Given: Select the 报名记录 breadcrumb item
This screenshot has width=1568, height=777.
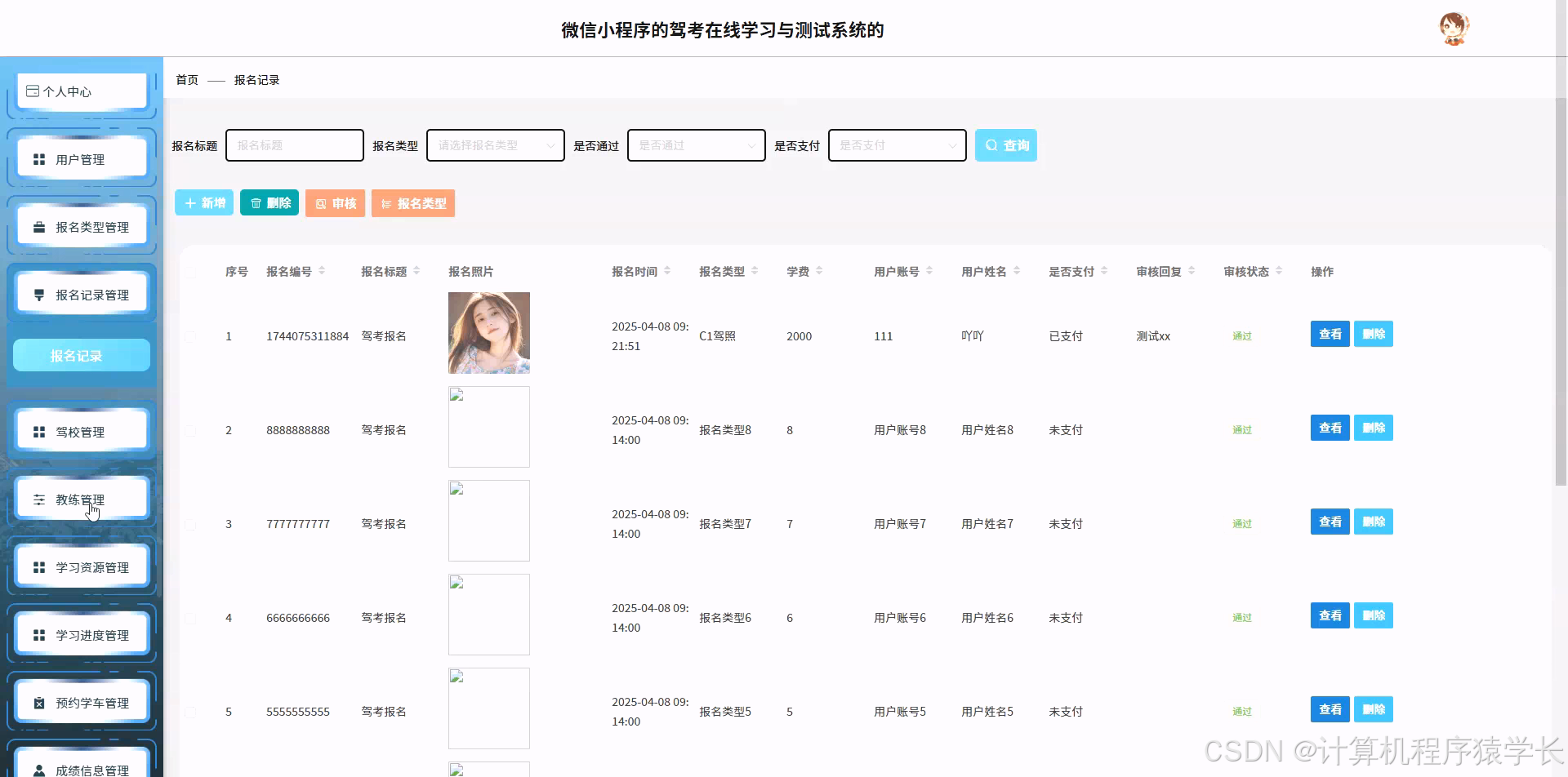Looking at the screenshot, I should (x=256, y=80).
